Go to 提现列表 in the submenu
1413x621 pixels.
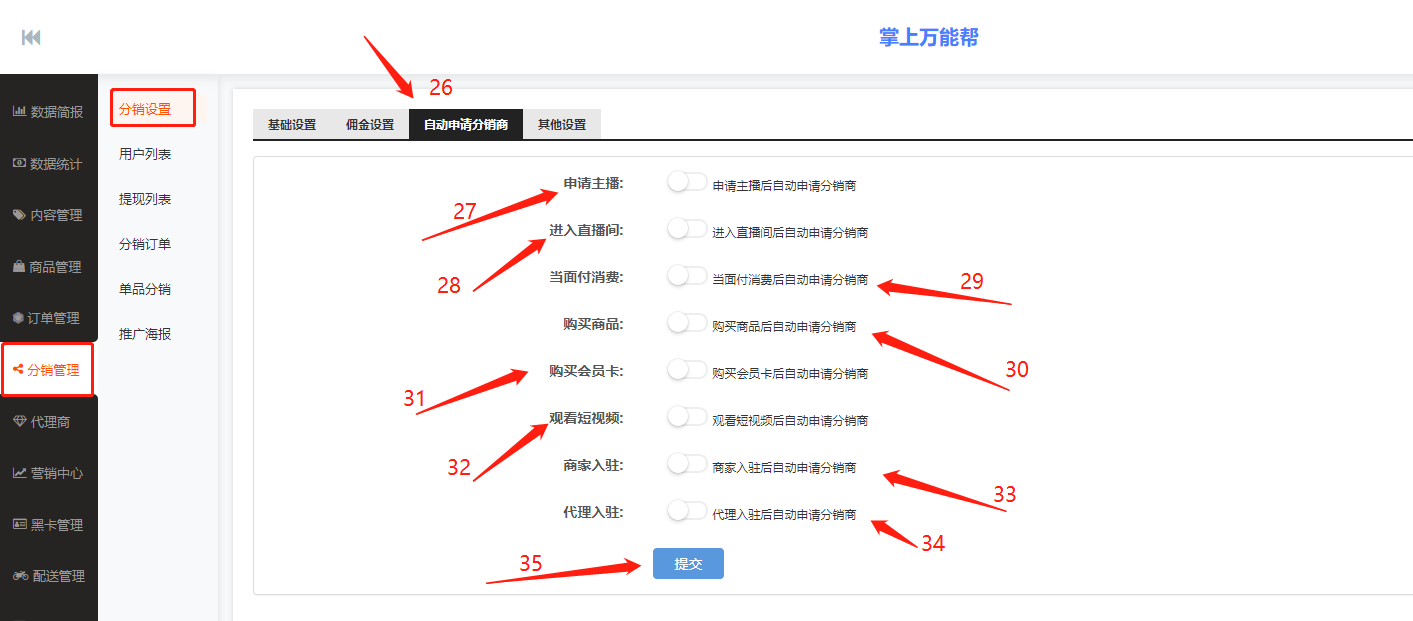click(145, 199)
